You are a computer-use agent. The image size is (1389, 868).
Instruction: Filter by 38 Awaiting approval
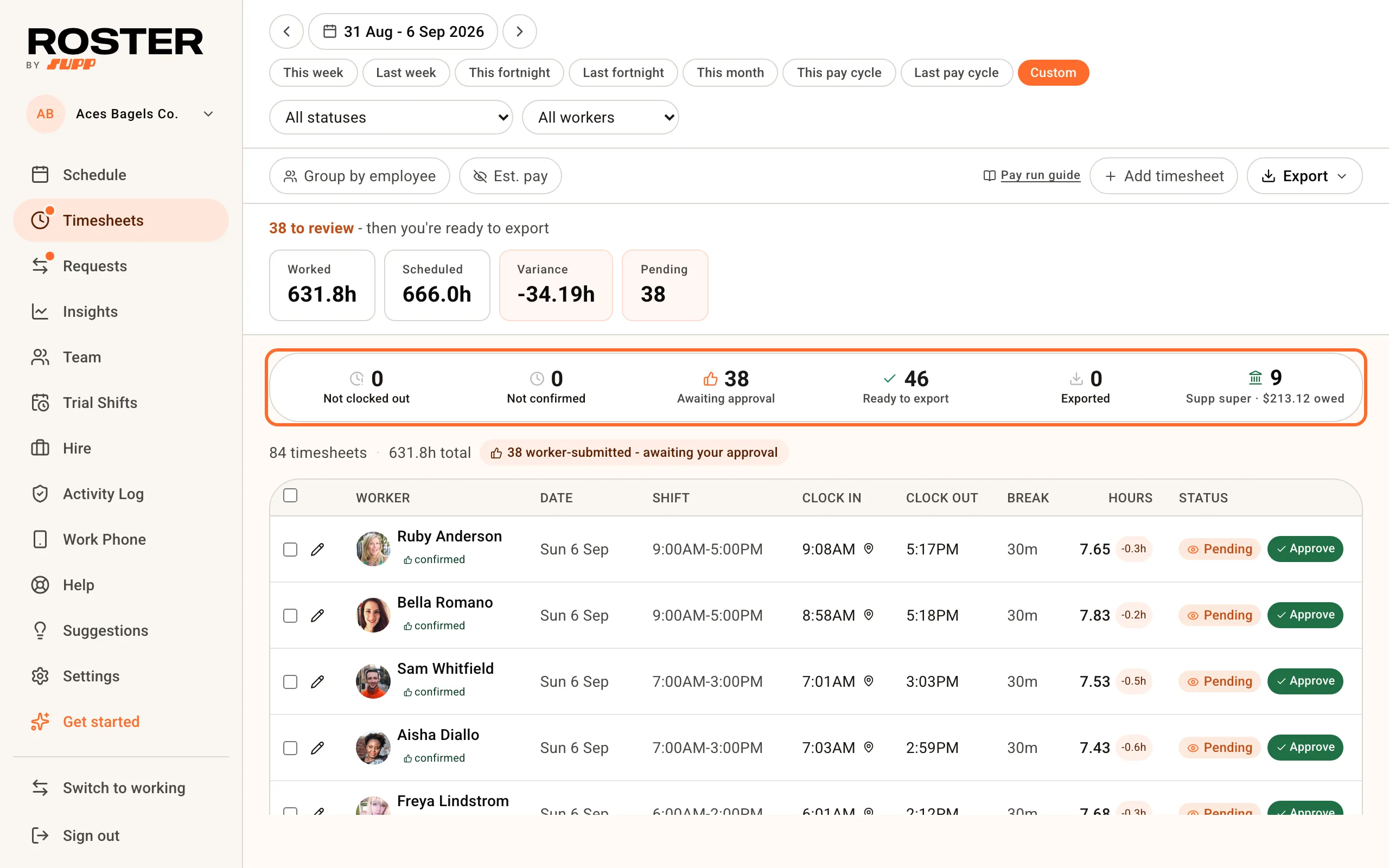(x=725, y=387)
